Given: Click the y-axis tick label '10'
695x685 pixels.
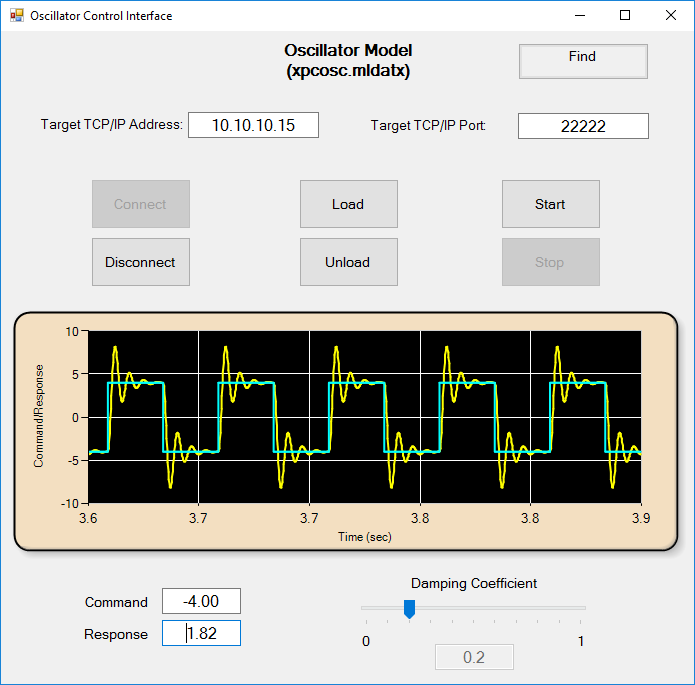Looking at the screenshot, I should [72, 332].
